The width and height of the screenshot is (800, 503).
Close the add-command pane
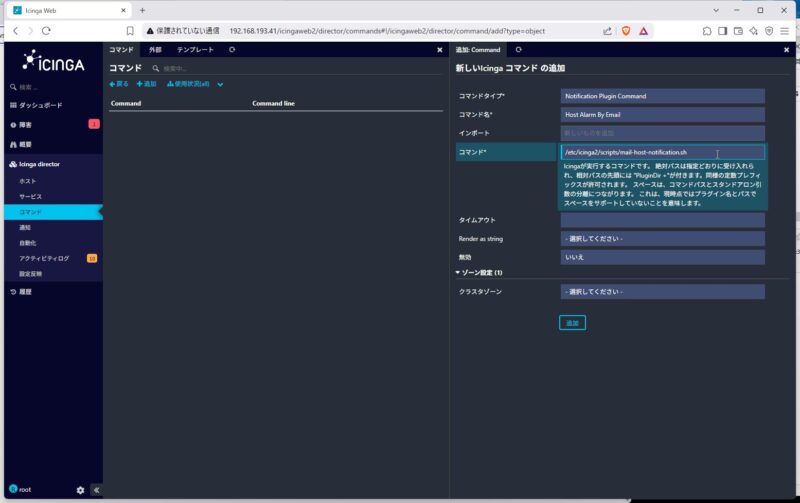point(786,50)
